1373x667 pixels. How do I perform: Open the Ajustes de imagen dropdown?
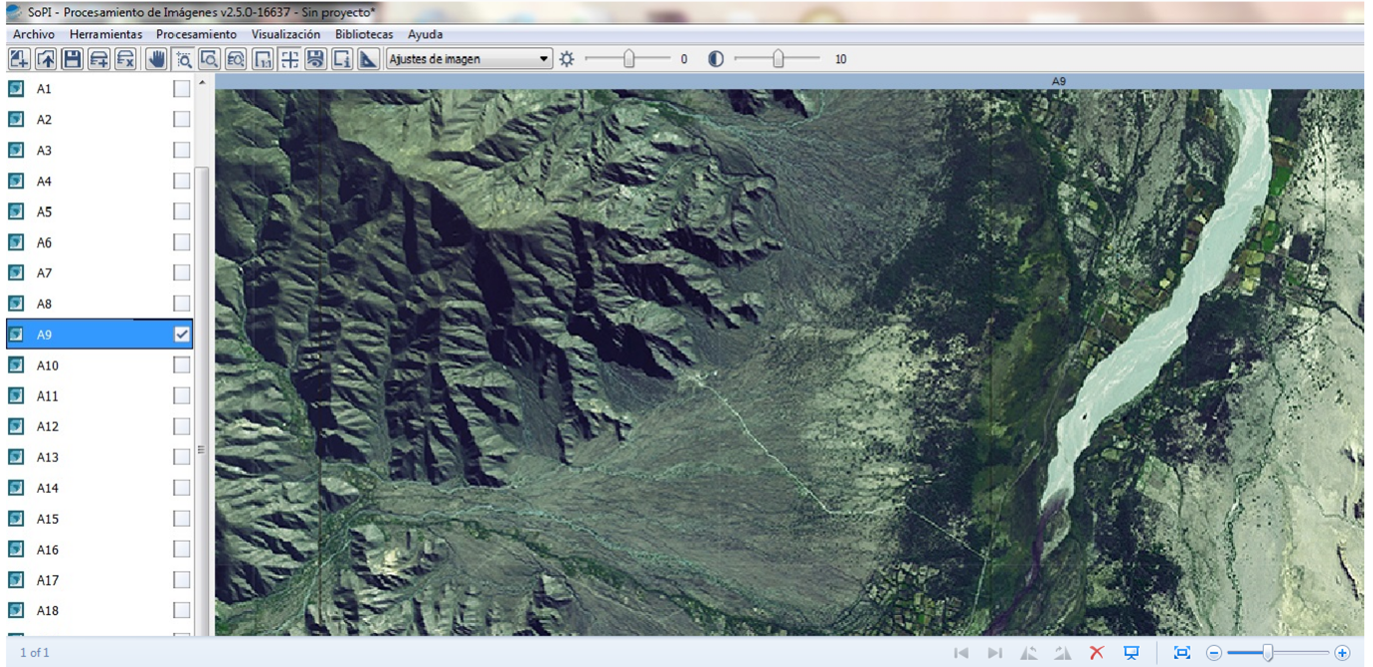tap(469, 59)
